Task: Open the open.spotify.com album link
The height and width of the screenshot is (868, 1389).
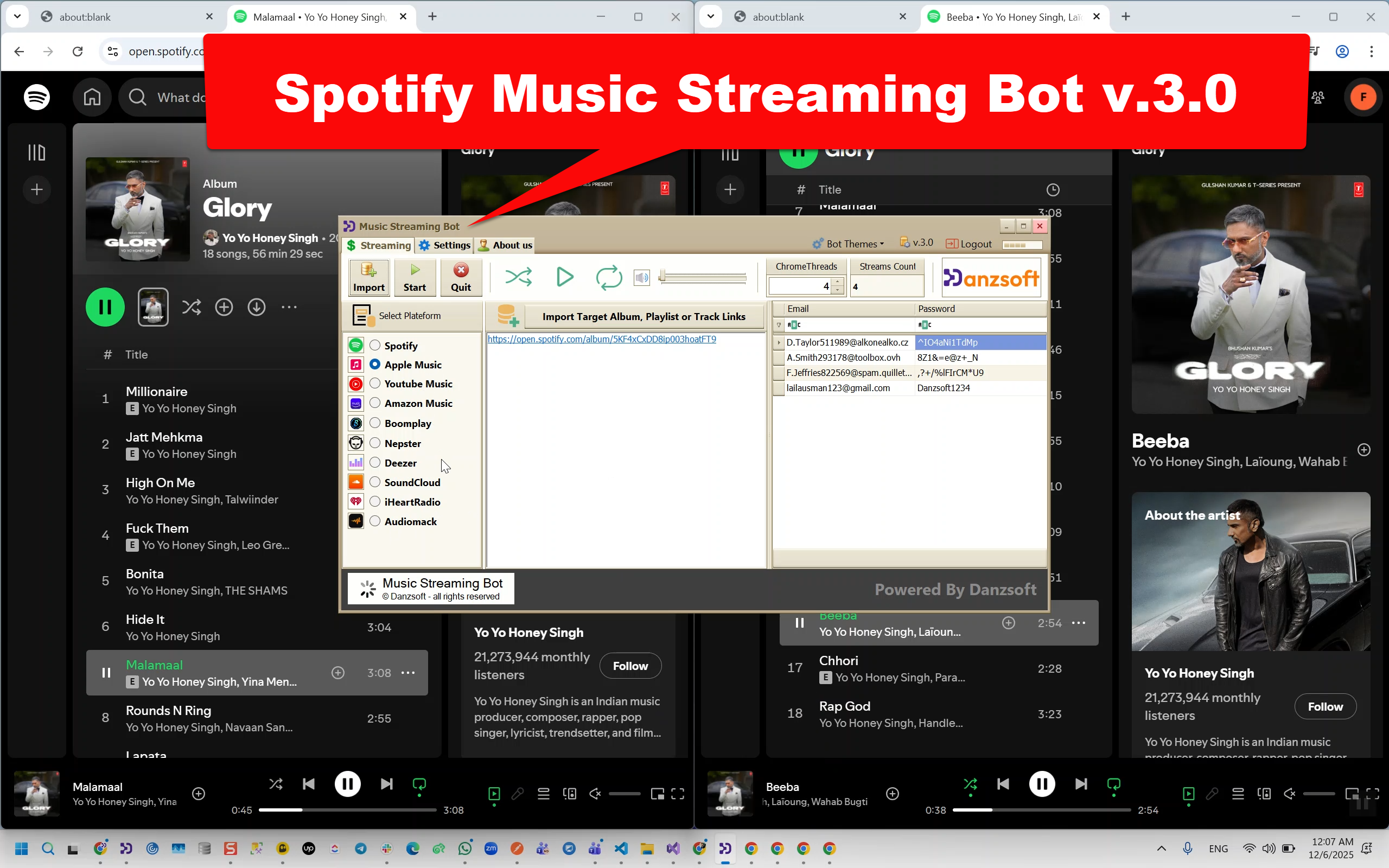Action: click(x=602, y=339)
